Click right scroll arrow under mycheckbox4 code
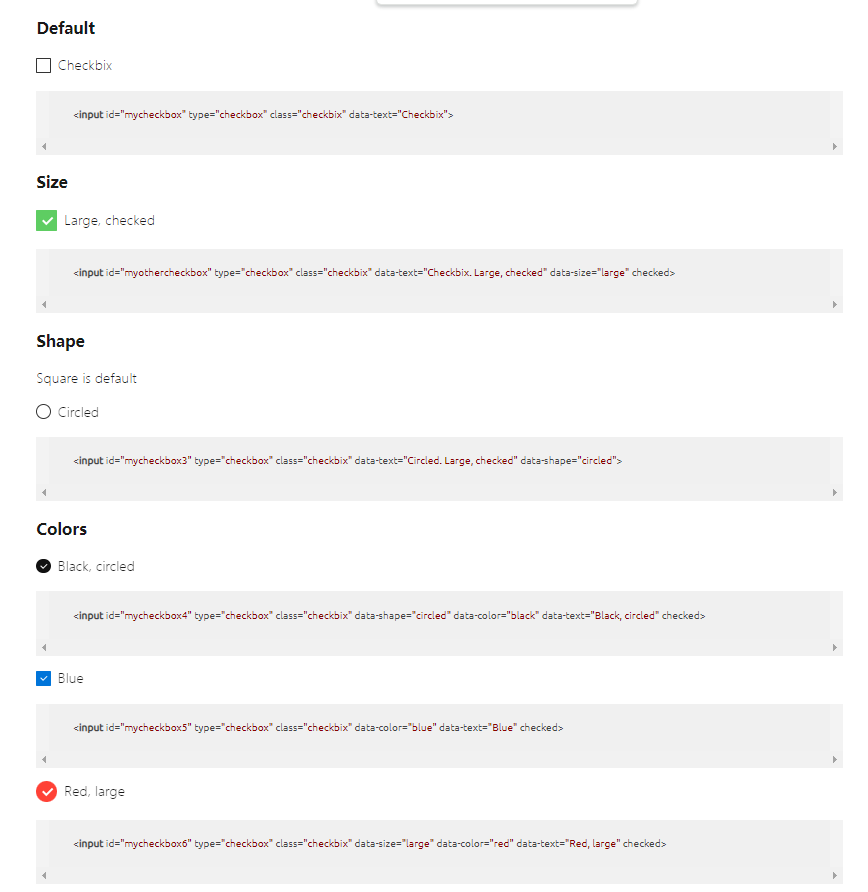Image resolution: width=868 pixels, height=892 pixels. [834, 647]
